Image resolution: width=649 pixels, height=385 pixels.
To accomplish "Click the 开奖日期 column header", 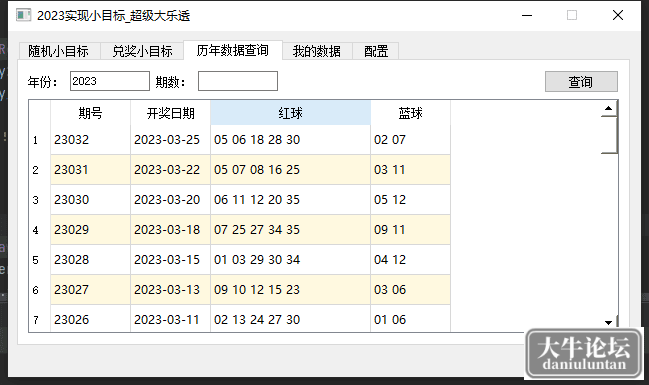I will click(171, 113).
